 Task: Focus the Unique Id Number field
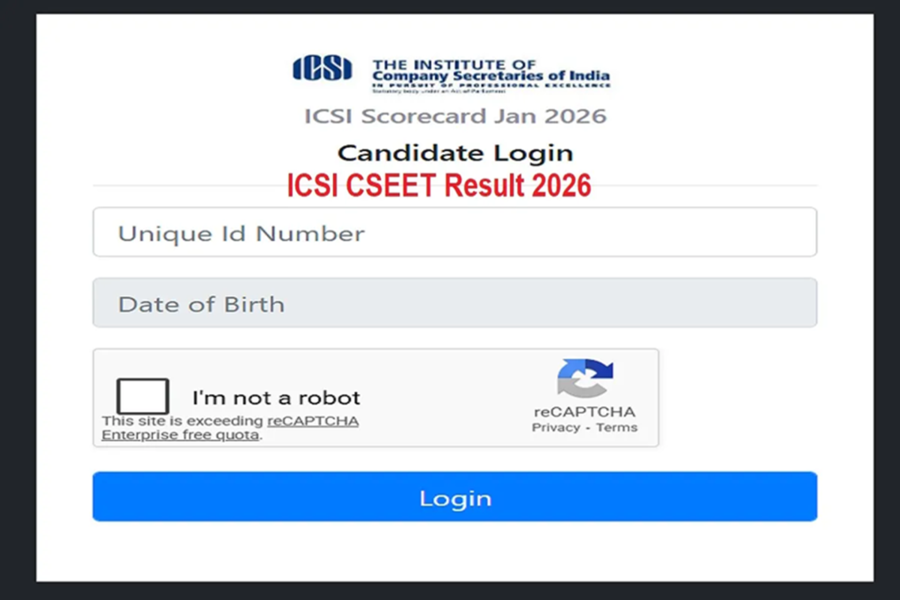pyautogui.click(x=454, y=233)
